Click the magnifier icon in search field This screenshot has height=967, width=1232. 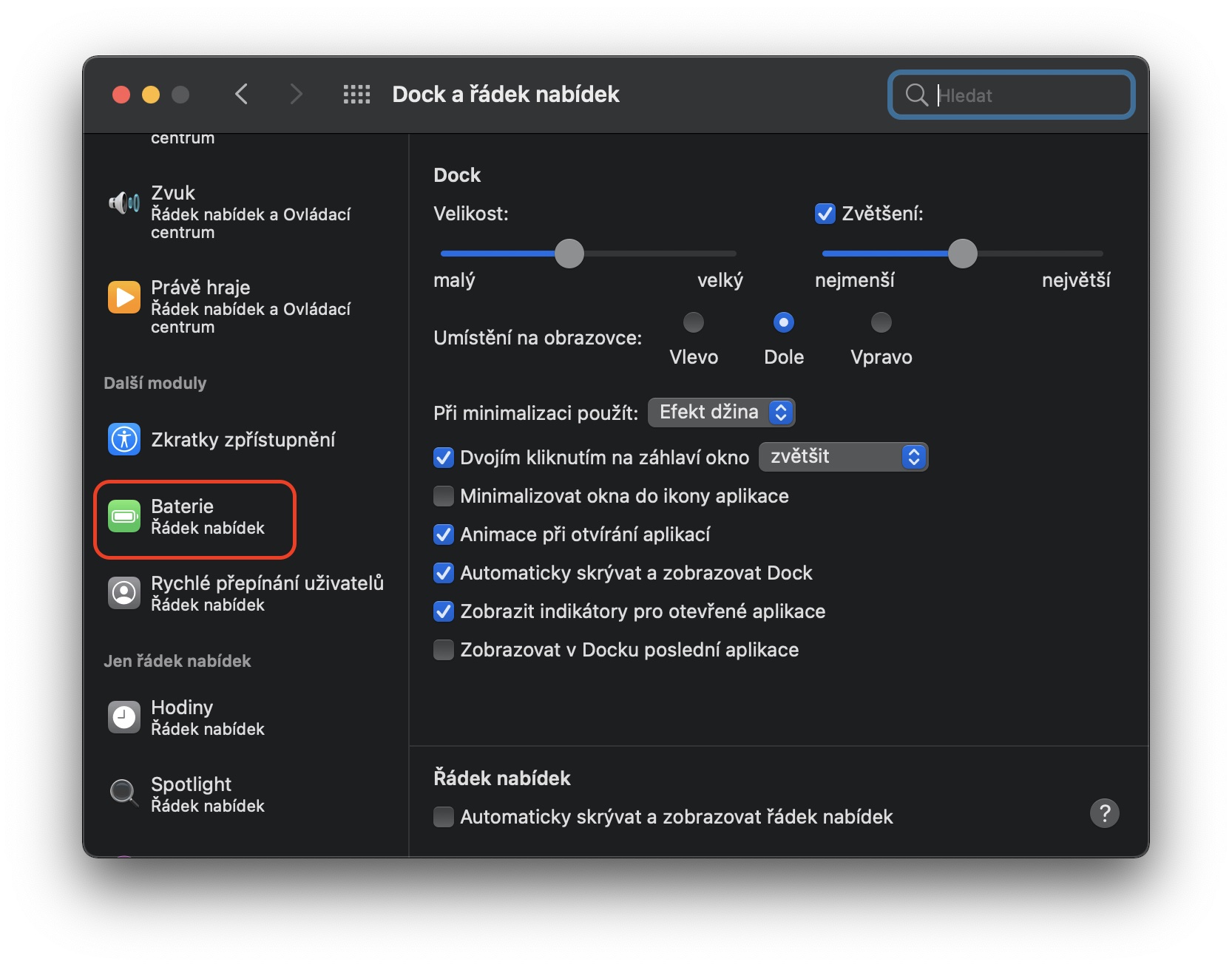916,95
